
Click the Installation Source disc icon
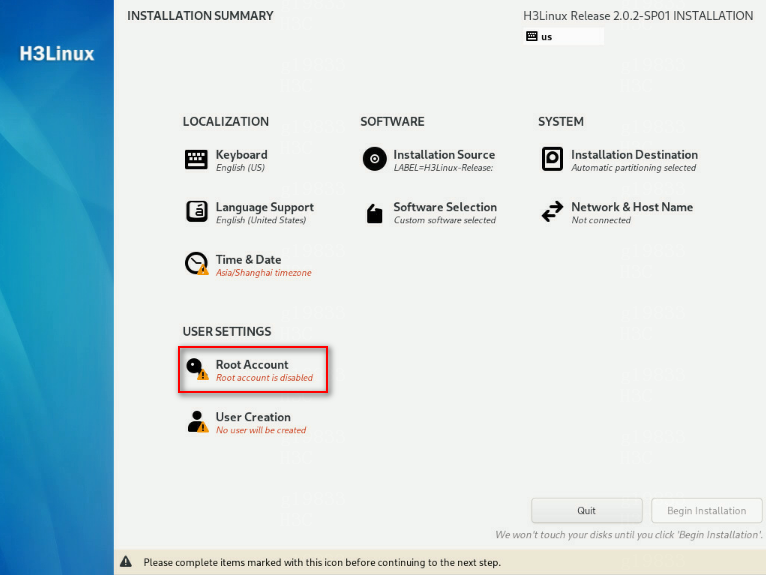point(375,159)
